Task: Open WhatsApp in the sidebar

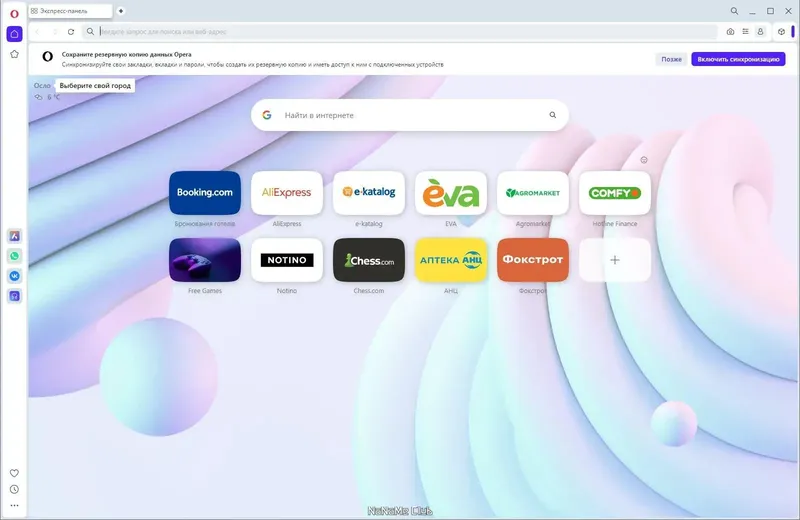Action: (14, 256)
